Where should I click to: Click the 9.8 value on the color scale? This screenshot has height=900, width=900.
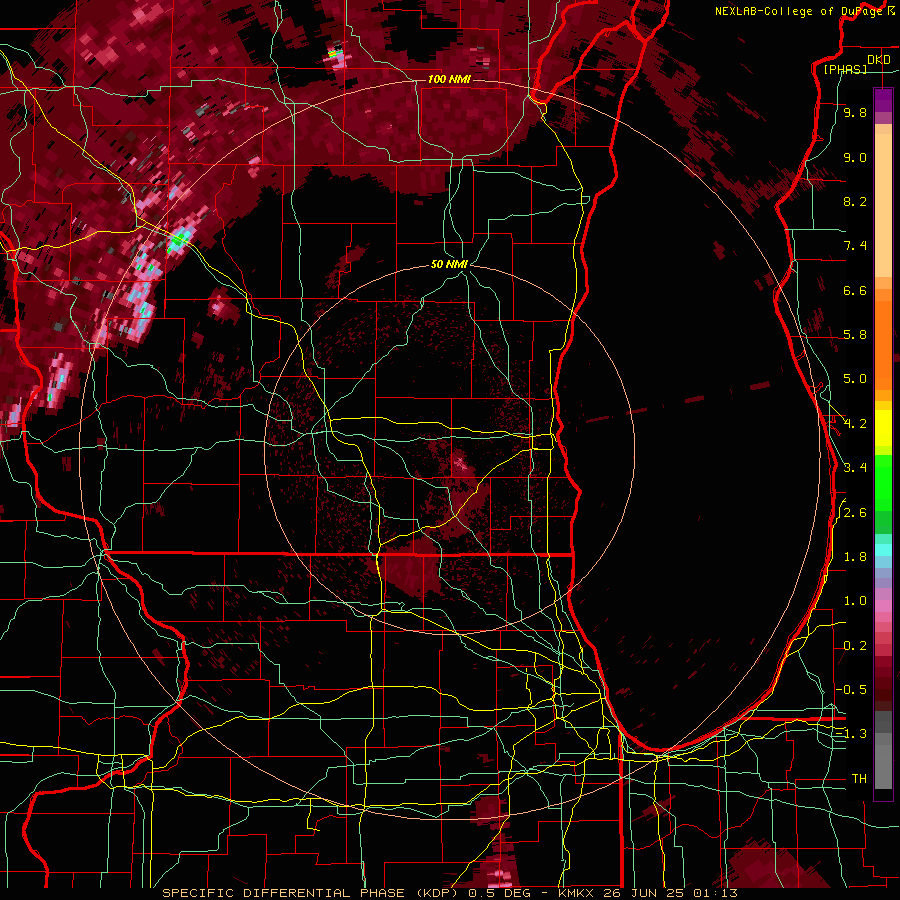(855, 112)
